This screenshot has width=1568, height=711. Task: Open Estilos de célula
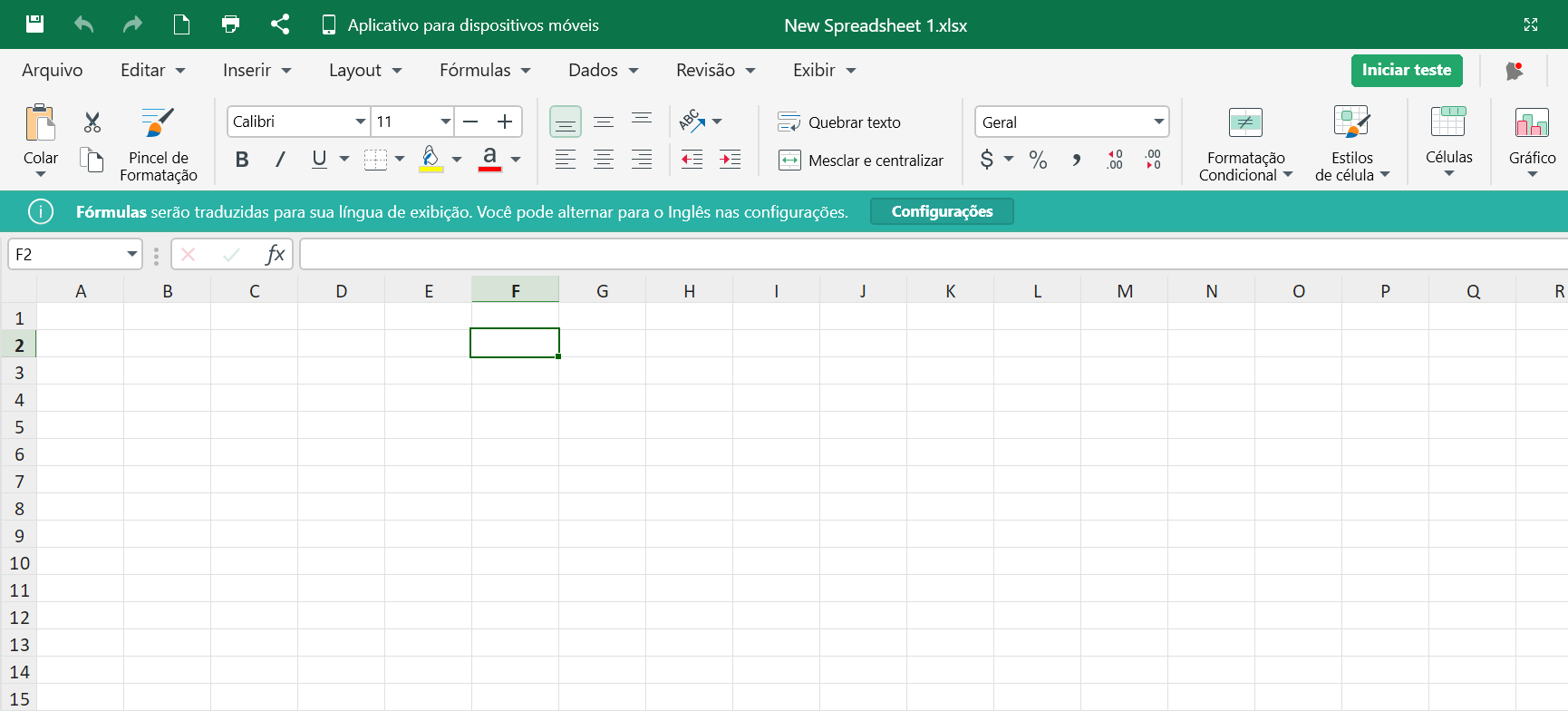[1352, 145]
